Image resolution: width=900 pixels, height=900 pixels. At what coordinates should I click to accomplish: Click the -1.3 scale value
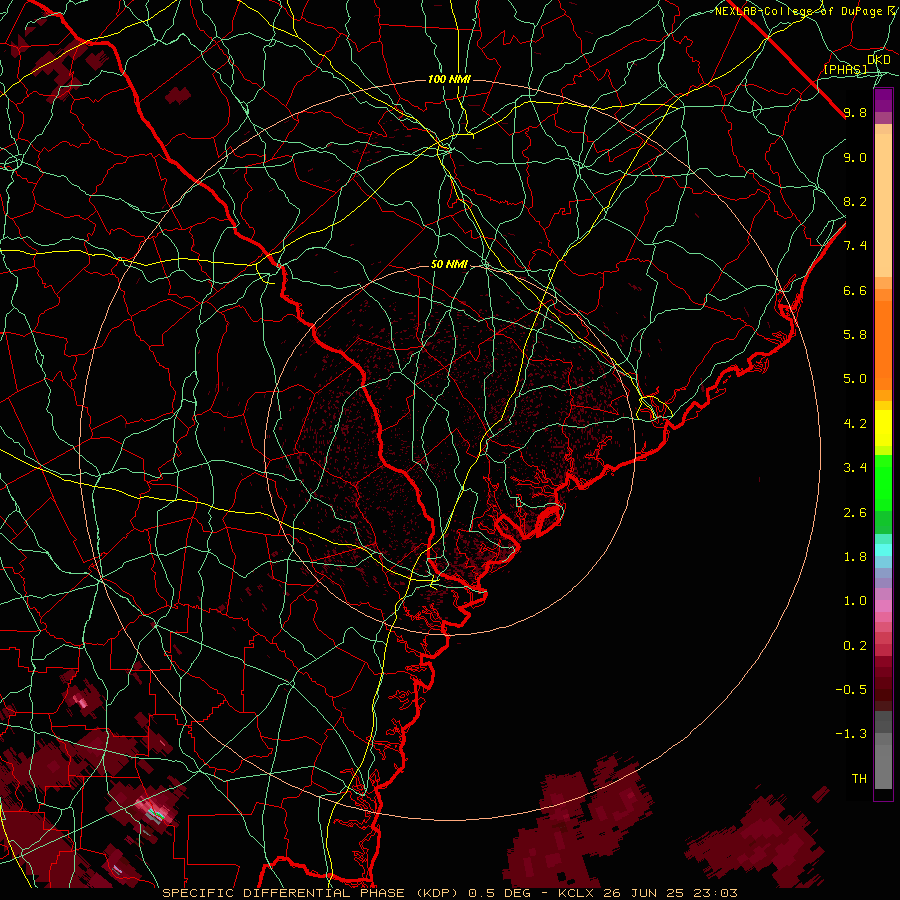pyautogui.click(x=851, y=734)
